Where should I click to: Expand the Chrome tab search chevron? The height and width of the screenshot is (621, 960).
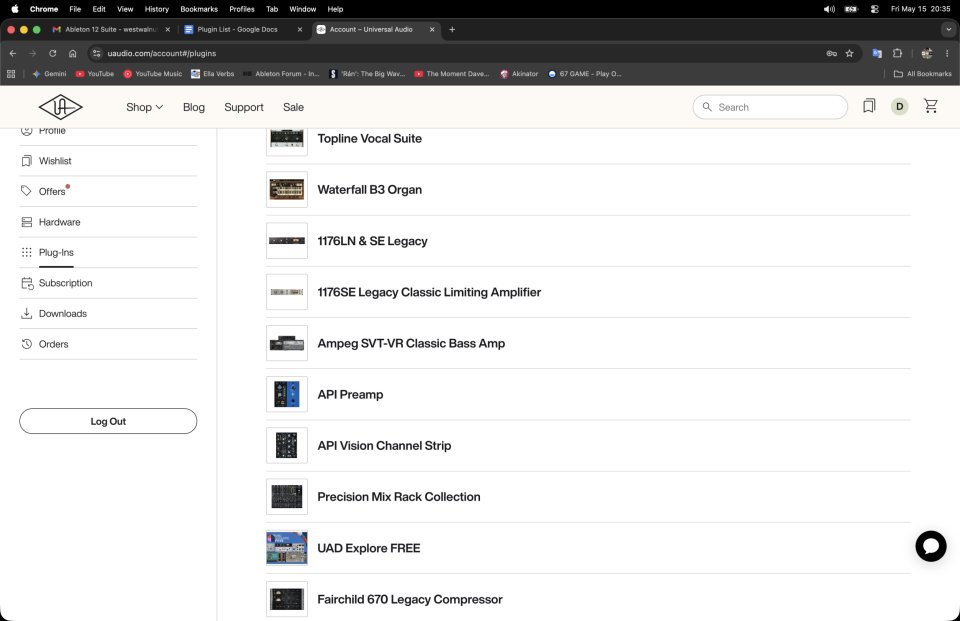click(948, 29)
